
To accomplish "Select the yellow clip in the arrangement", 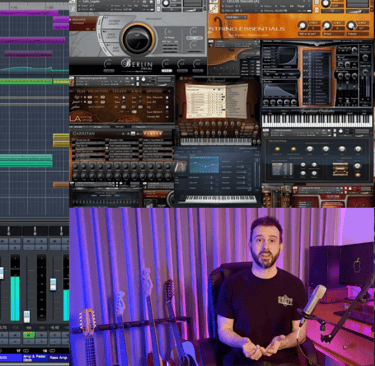I will click(x=61, y=140).
